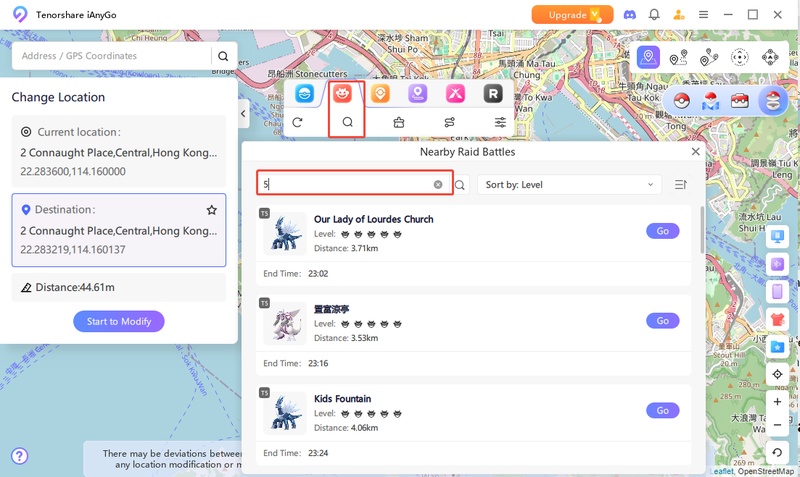Click the route icon in game toolbar
Screen dimensions: 800x477
click(x=449, y=122)
